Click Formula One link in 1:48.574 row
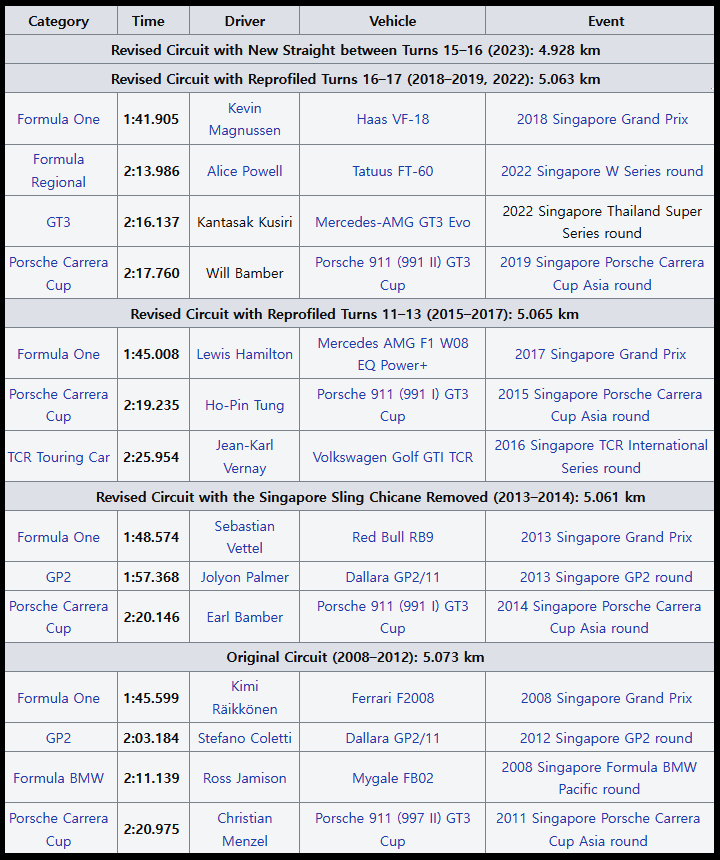This screenshot has height=860, width=720. tap(58, 537)
